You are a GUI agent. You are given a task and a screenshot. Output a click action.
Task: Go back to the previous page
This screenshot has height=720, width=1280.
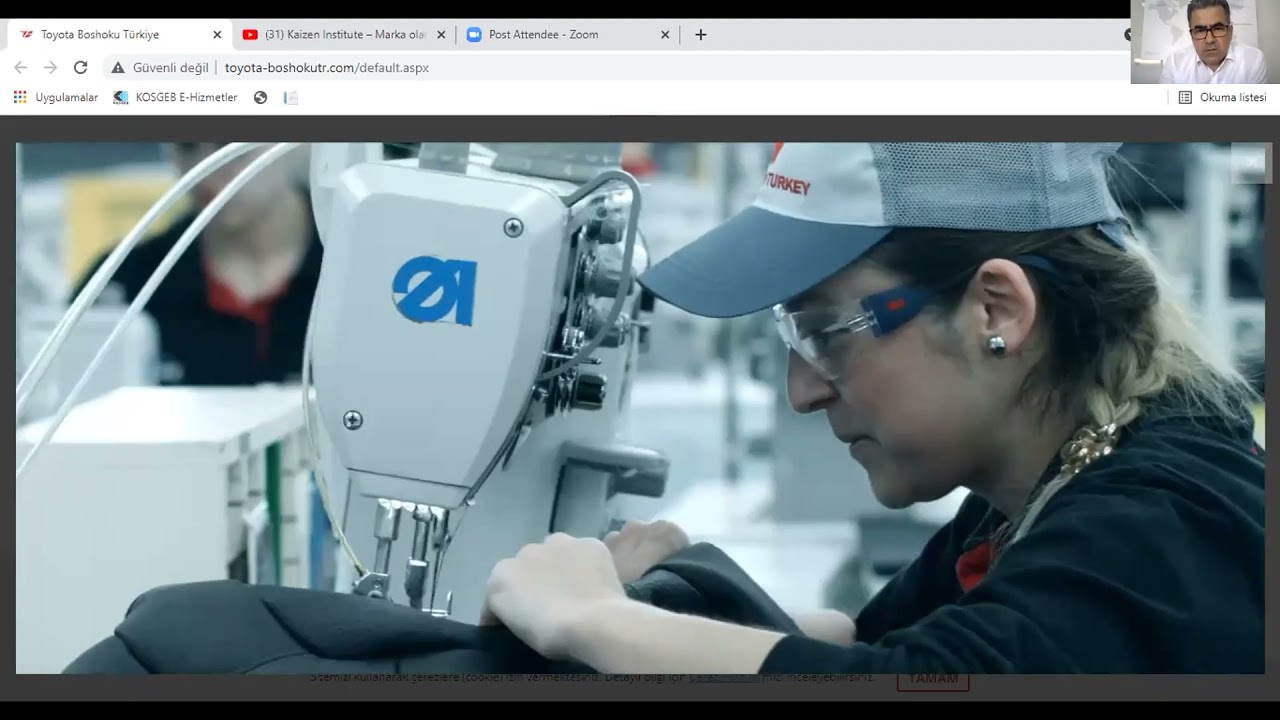[21, 67]
